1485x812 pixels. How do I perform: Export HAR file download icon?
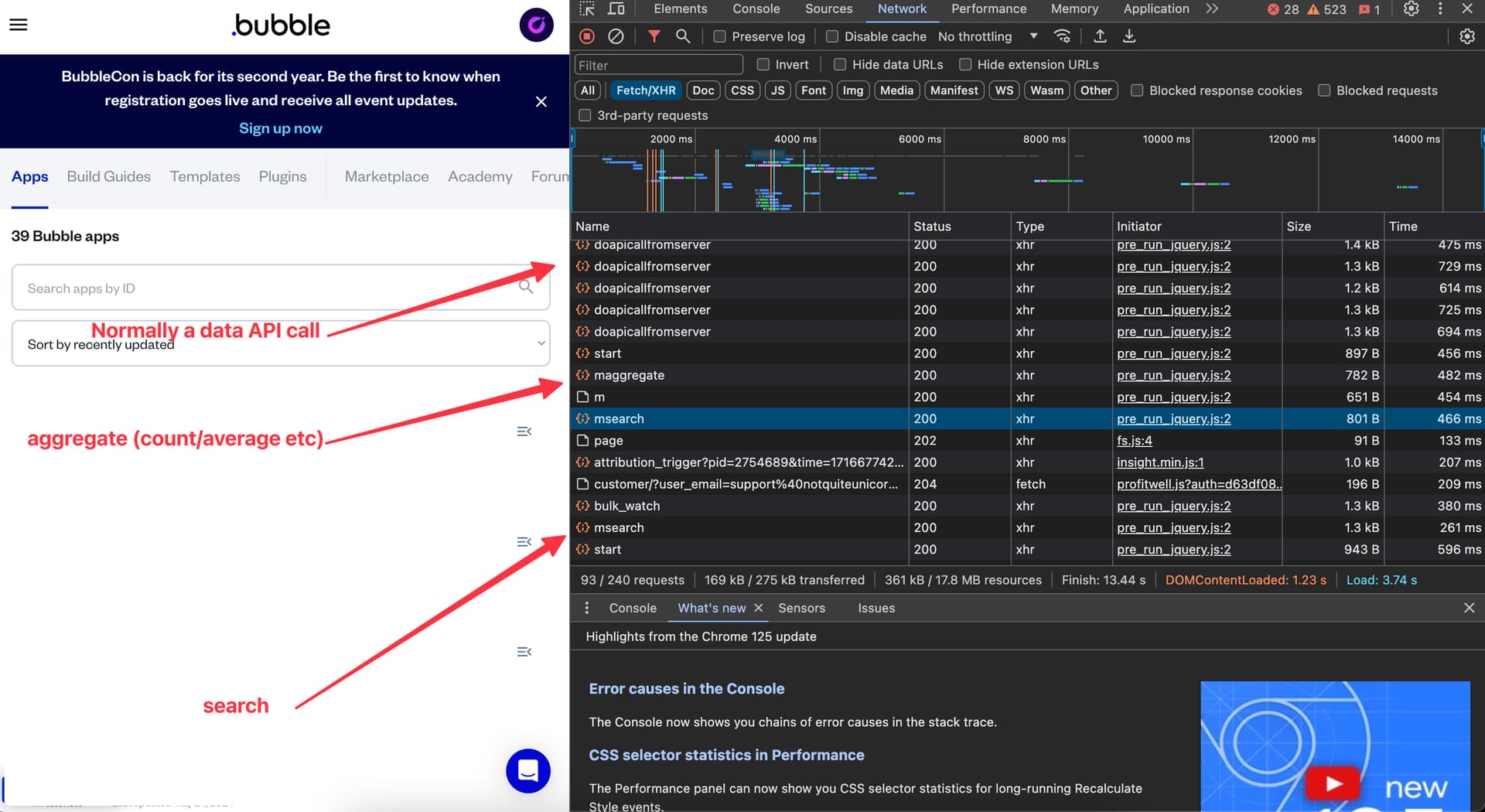1129,36
